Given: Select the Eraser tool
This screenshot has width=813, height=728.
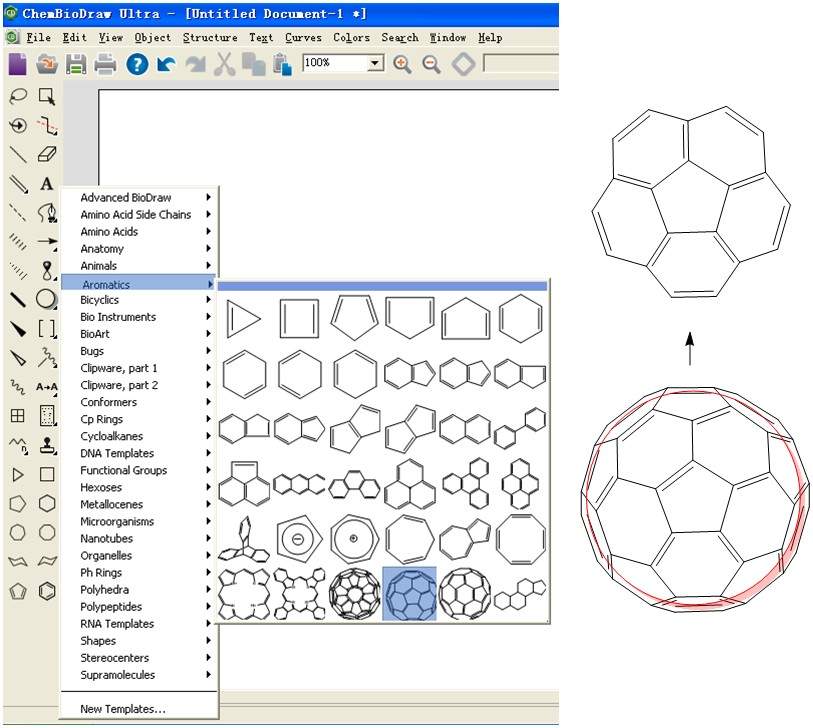Looking at the screenshot, I should [47, 154].
